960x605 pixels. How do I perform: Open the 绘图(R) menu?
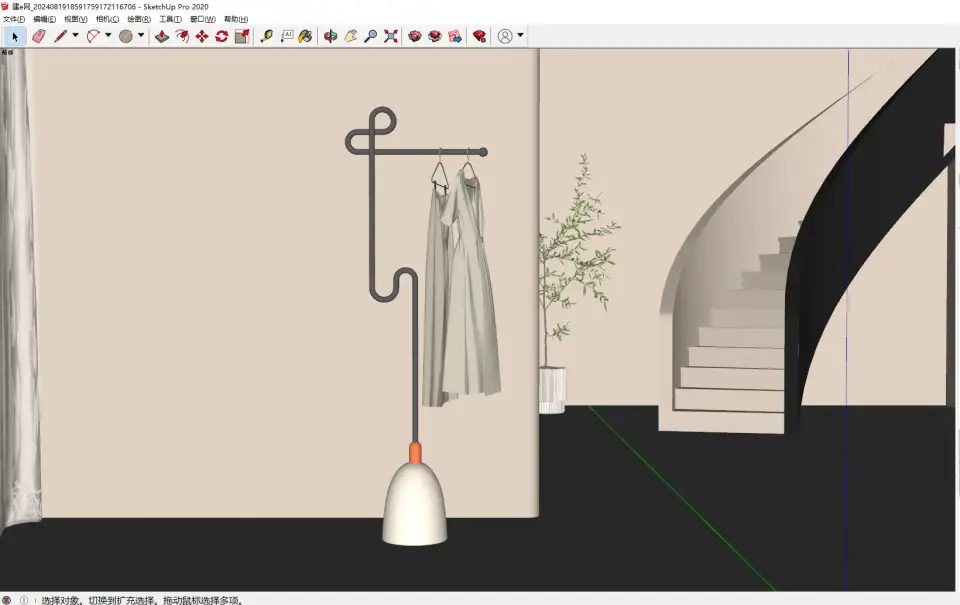(x=139, y=19)
